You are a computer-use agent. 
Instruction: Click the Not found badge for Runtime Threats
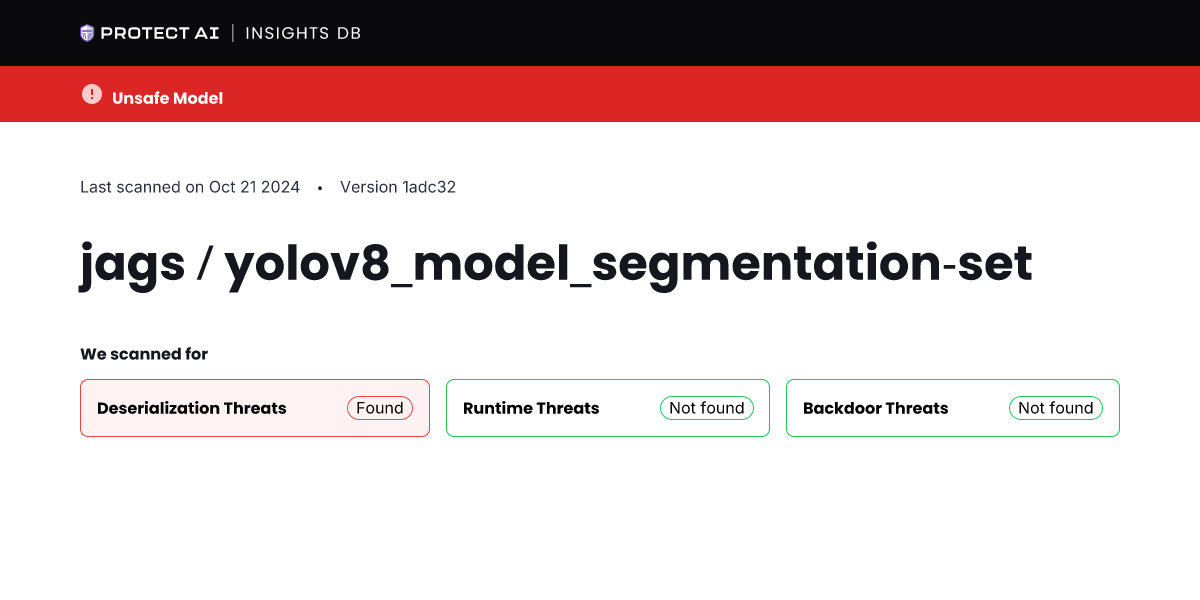point(707,408)
